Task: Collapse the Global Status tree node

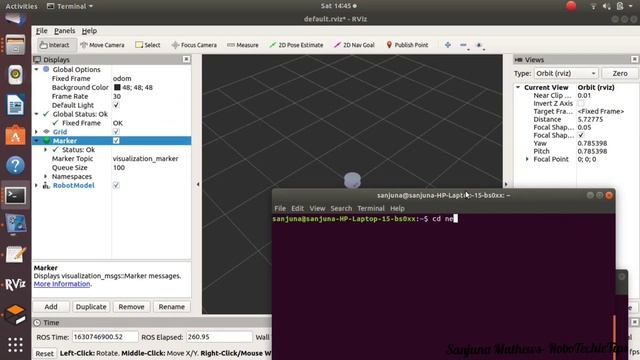Action: pyautogui.click(x=36, y=114)
